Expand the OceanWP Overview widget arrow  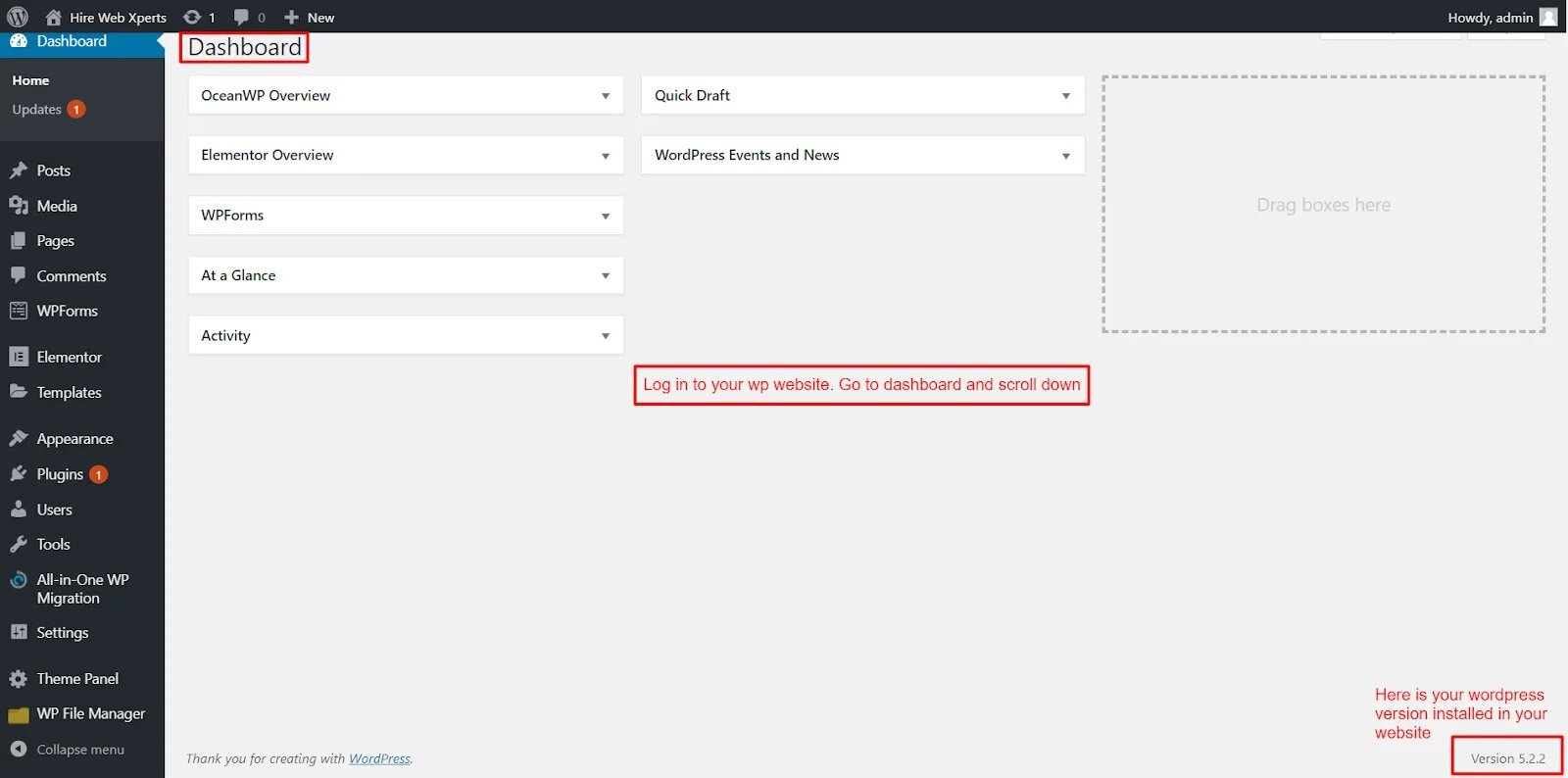[x=606, y=96]
